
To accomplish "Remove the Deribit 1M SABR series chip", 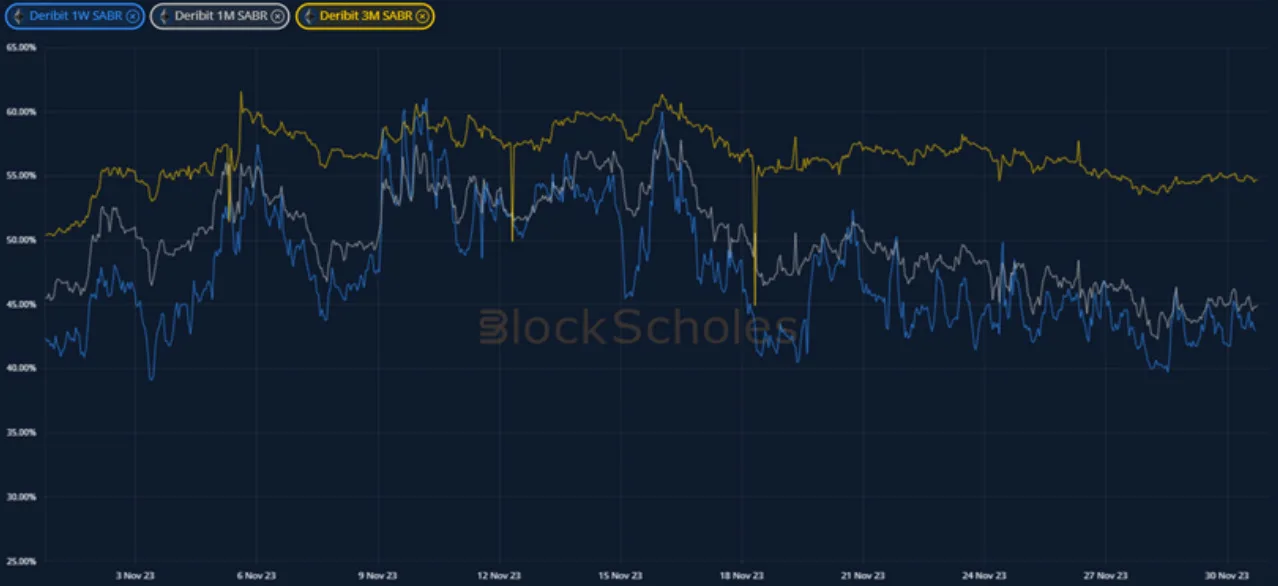I will click(x=277, y=16).
